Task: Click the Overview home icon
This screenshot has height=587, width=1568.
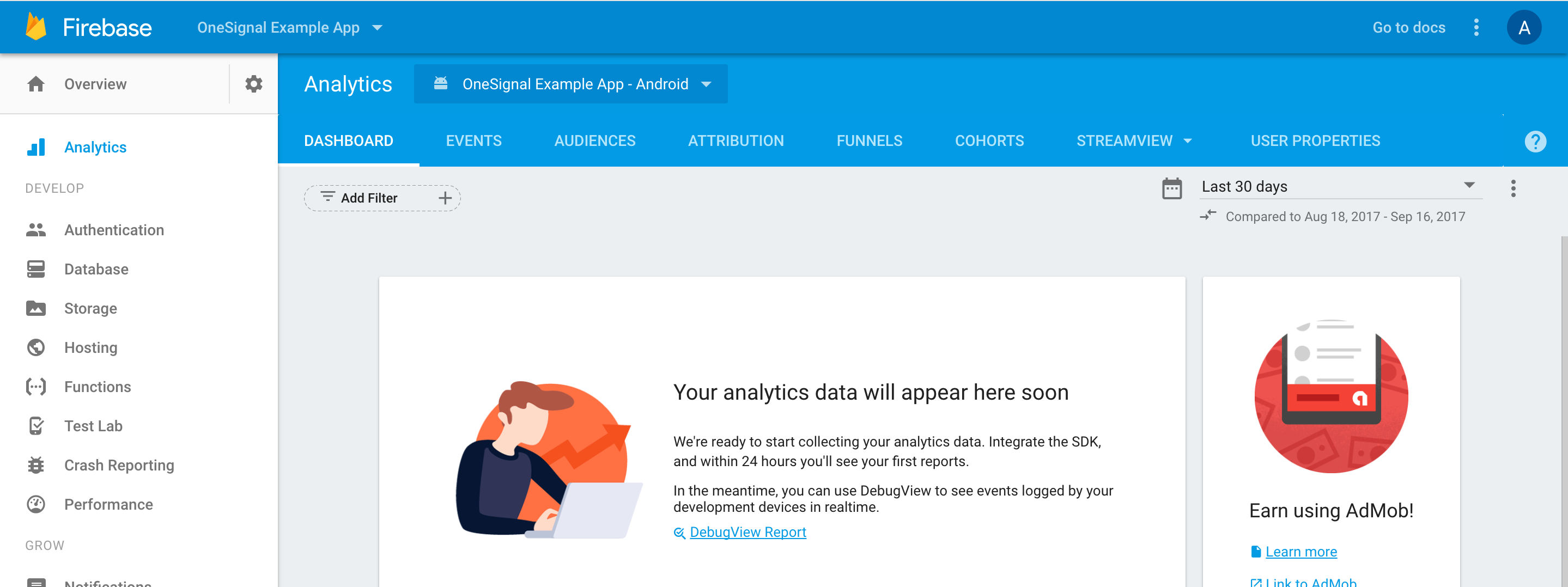Action: point(36,84)
